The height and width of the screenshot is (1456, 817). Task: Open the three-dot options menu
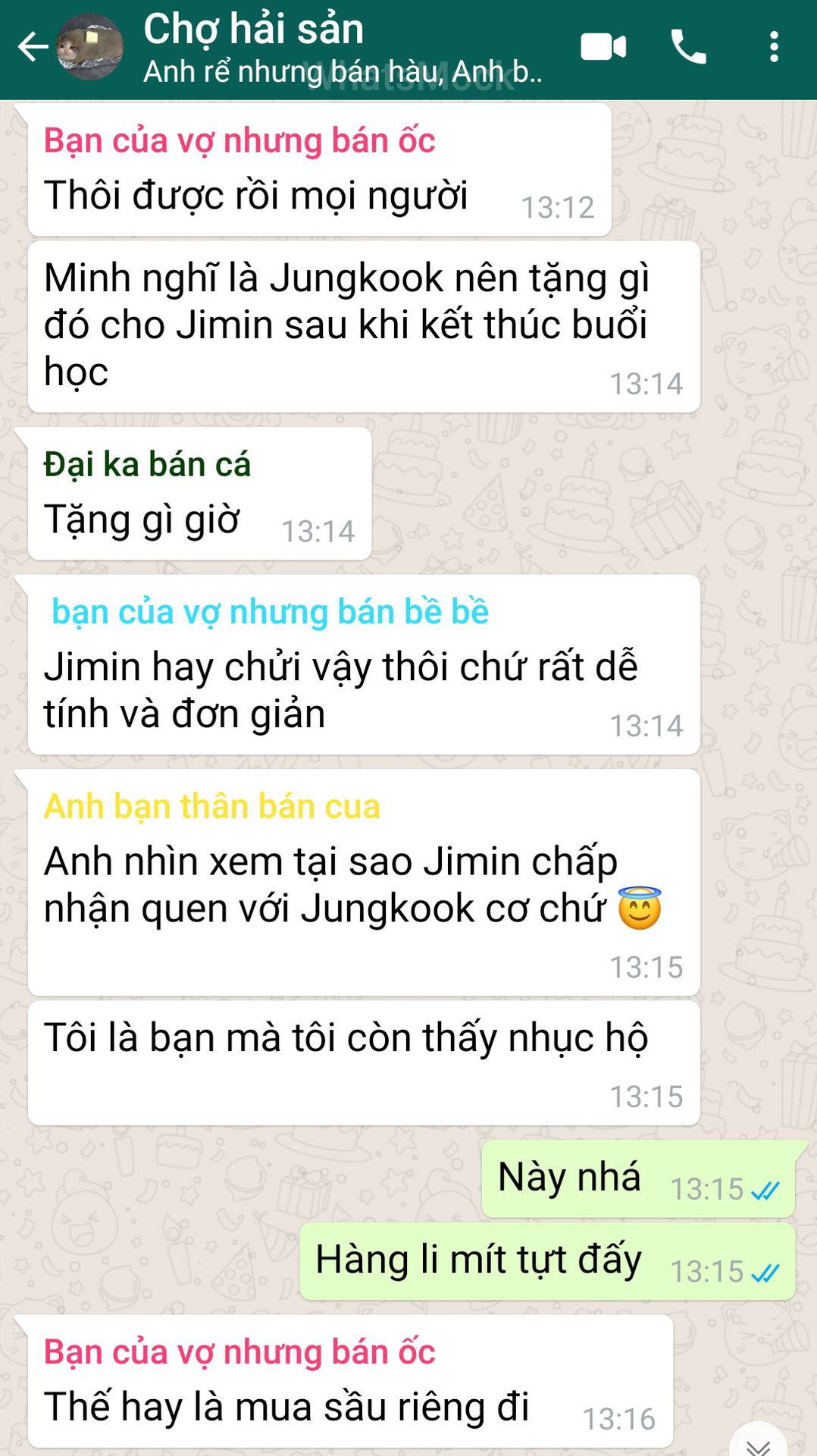(x=773, y=47)
